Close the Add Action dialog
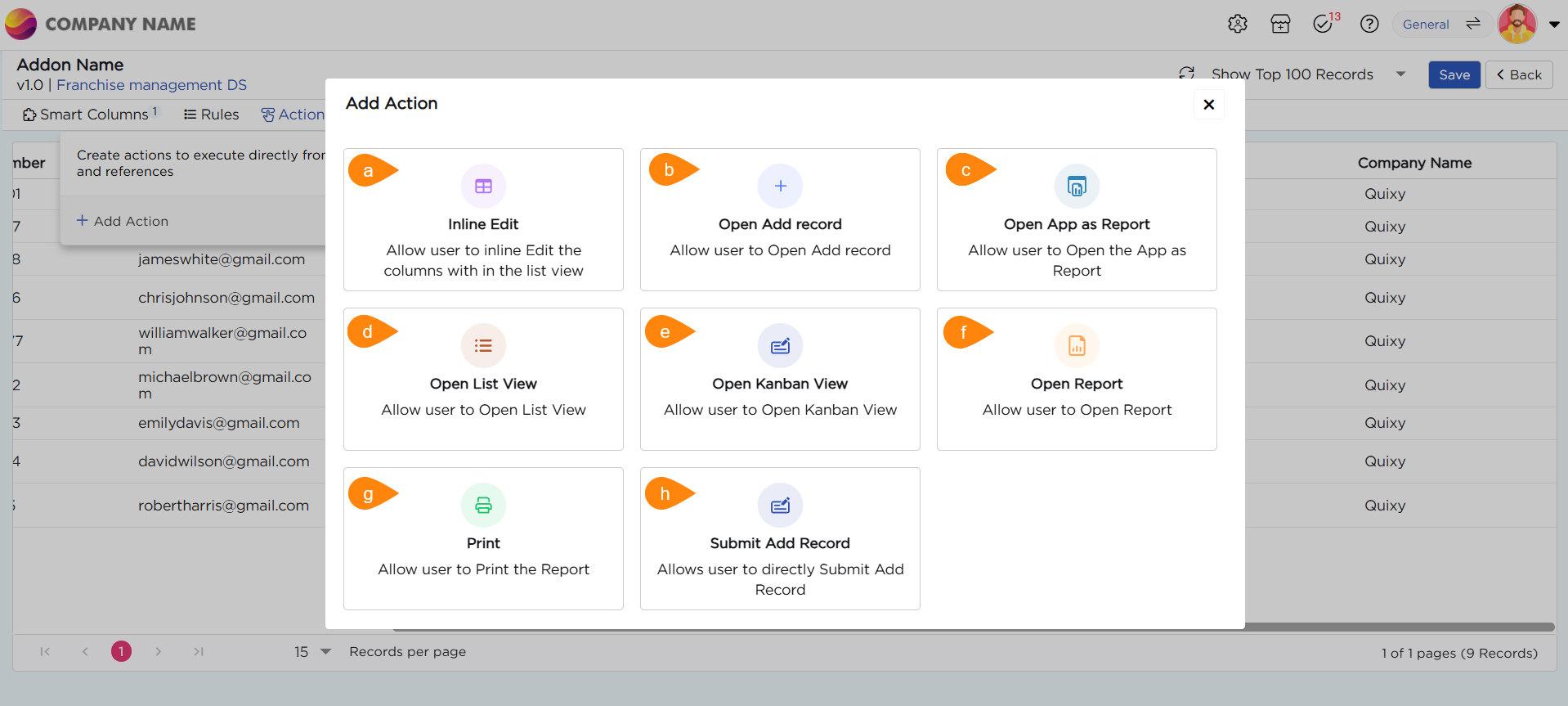Viewport: 1568px width, 706px height. (x=1208, y=105)
